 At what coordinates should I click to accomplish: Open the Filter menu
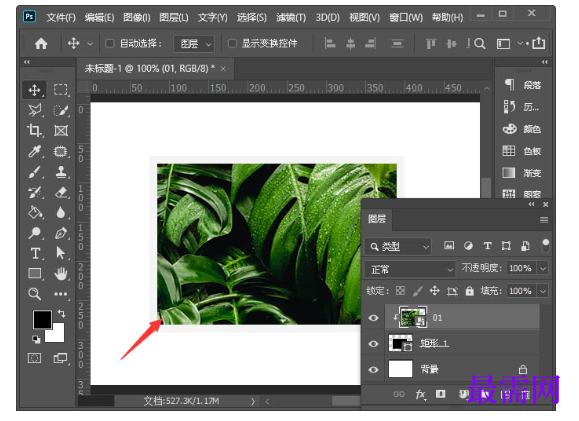click(291, 17)
